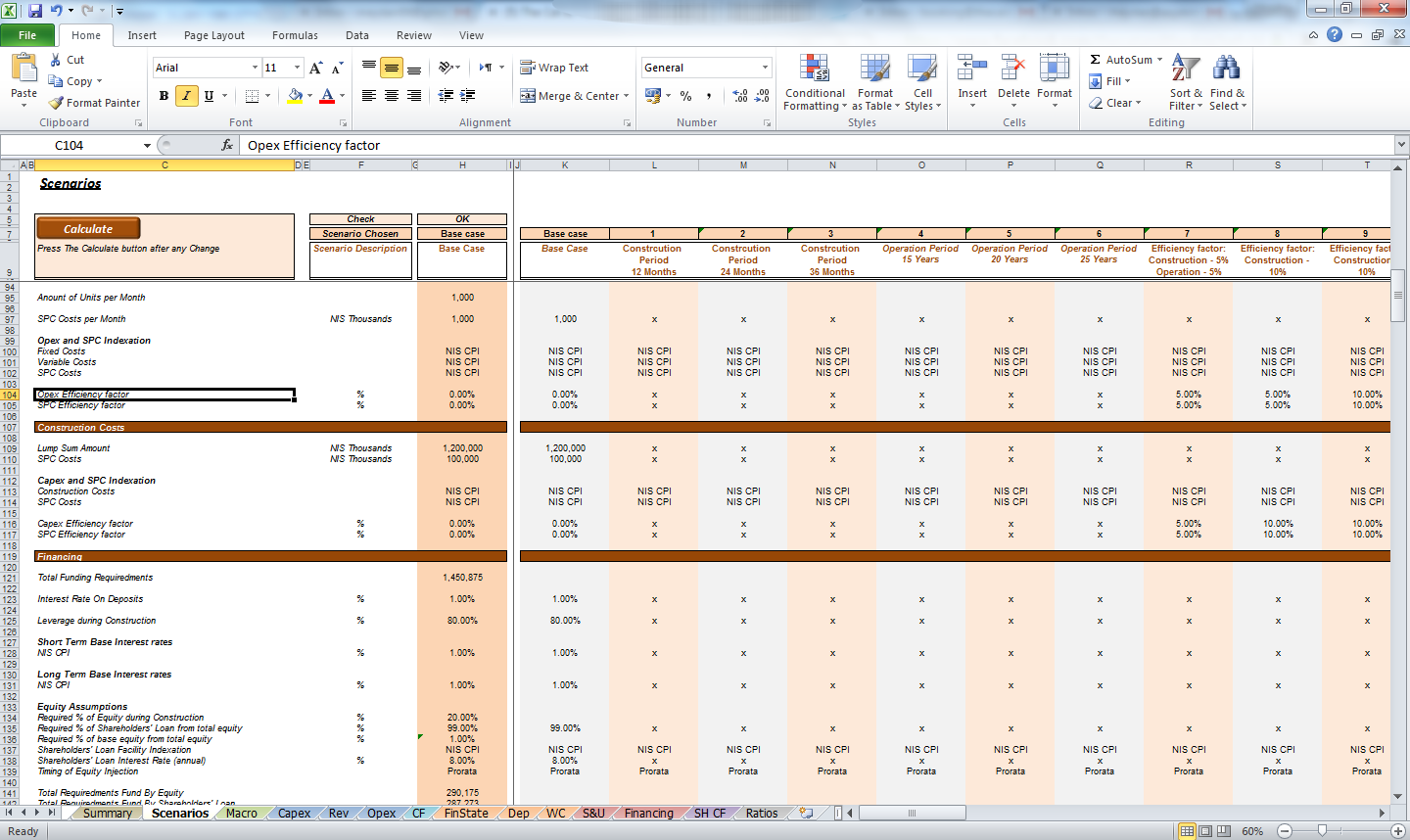Apply Percent Style icon
The height and width of the screenshot is (840, 1410).
pos(685,96)
